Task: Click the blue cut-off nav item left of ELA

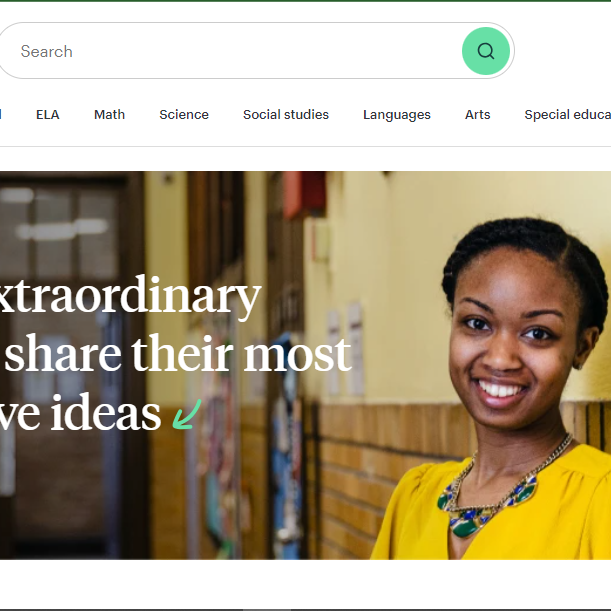Action: pos(1,115)
